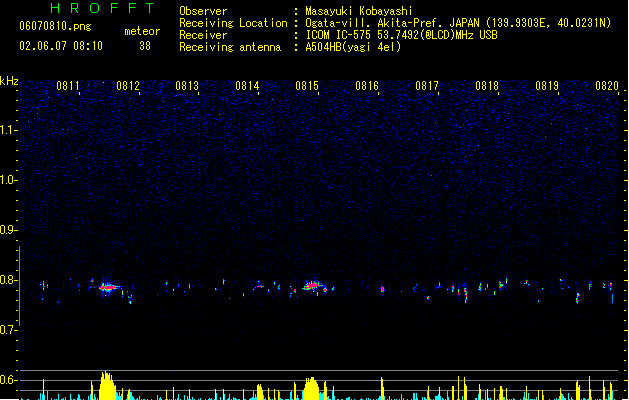Click the Observer label
Screen dimensions: 629x400
click(x=203, y=11)
